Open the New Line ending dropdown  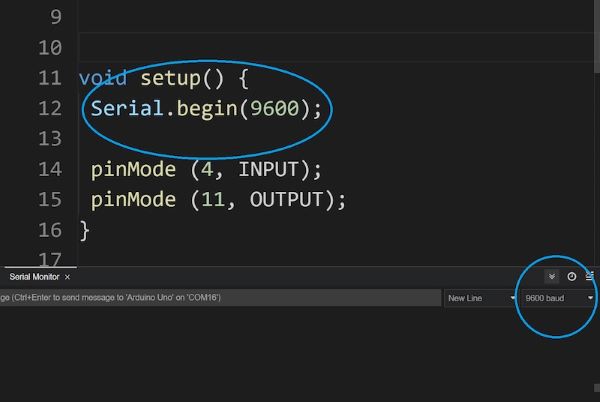coord(481,298)
